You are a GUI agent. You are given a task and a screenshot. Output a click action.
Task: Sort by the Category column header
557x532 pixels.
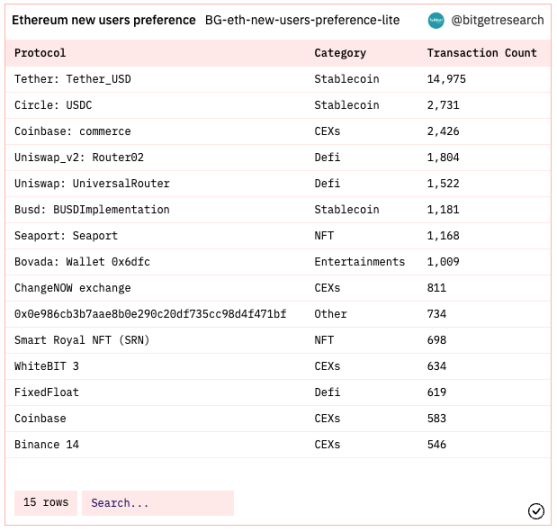(340, 53)
